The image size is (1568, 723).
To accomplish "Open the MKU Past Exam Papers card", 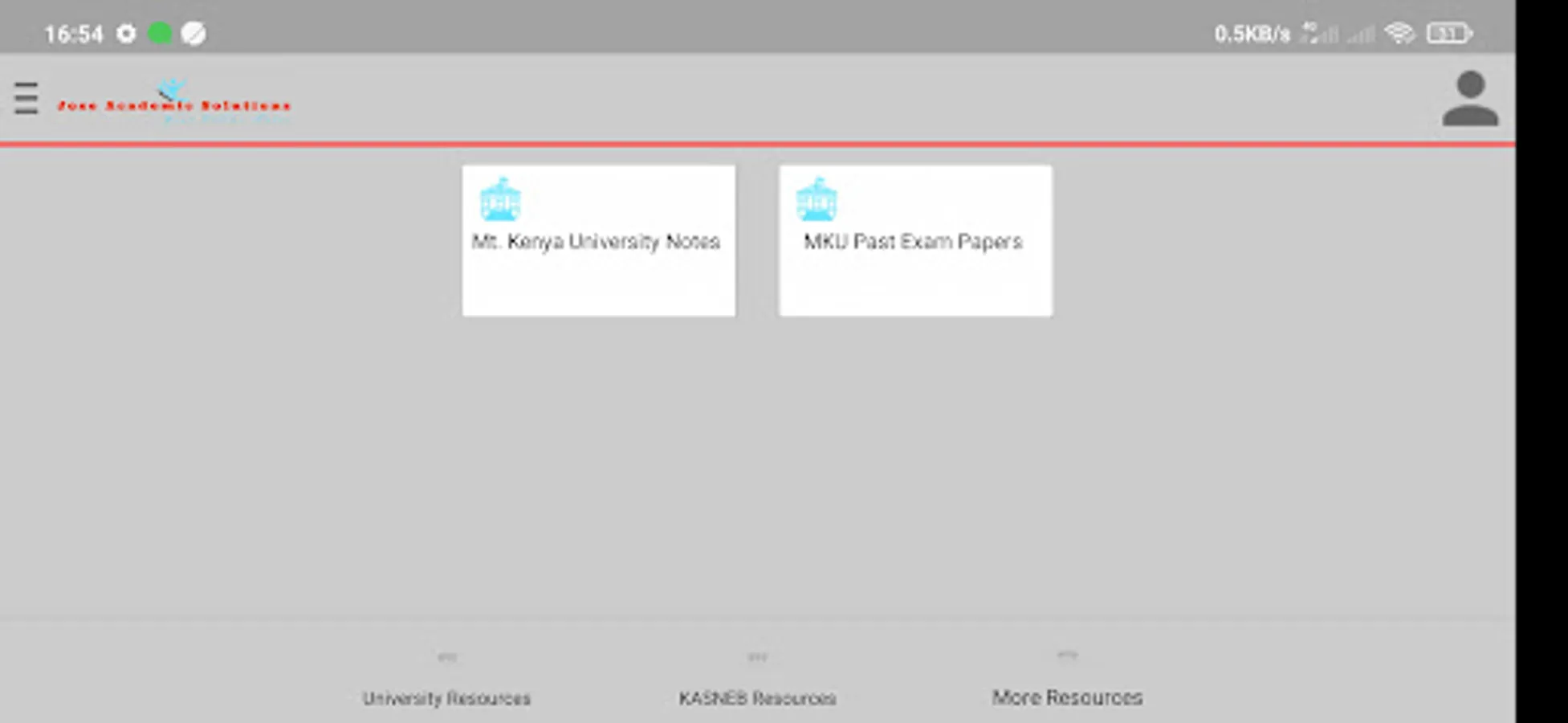I will (x=915, y=240).
